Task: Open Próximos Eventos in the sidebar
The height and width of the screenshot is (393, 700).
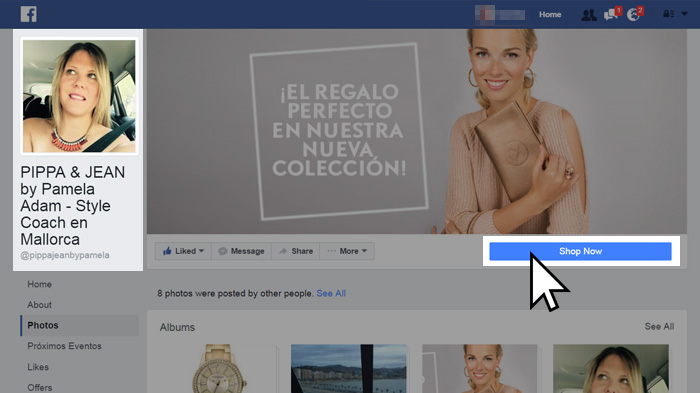Action: pos(64,346)
